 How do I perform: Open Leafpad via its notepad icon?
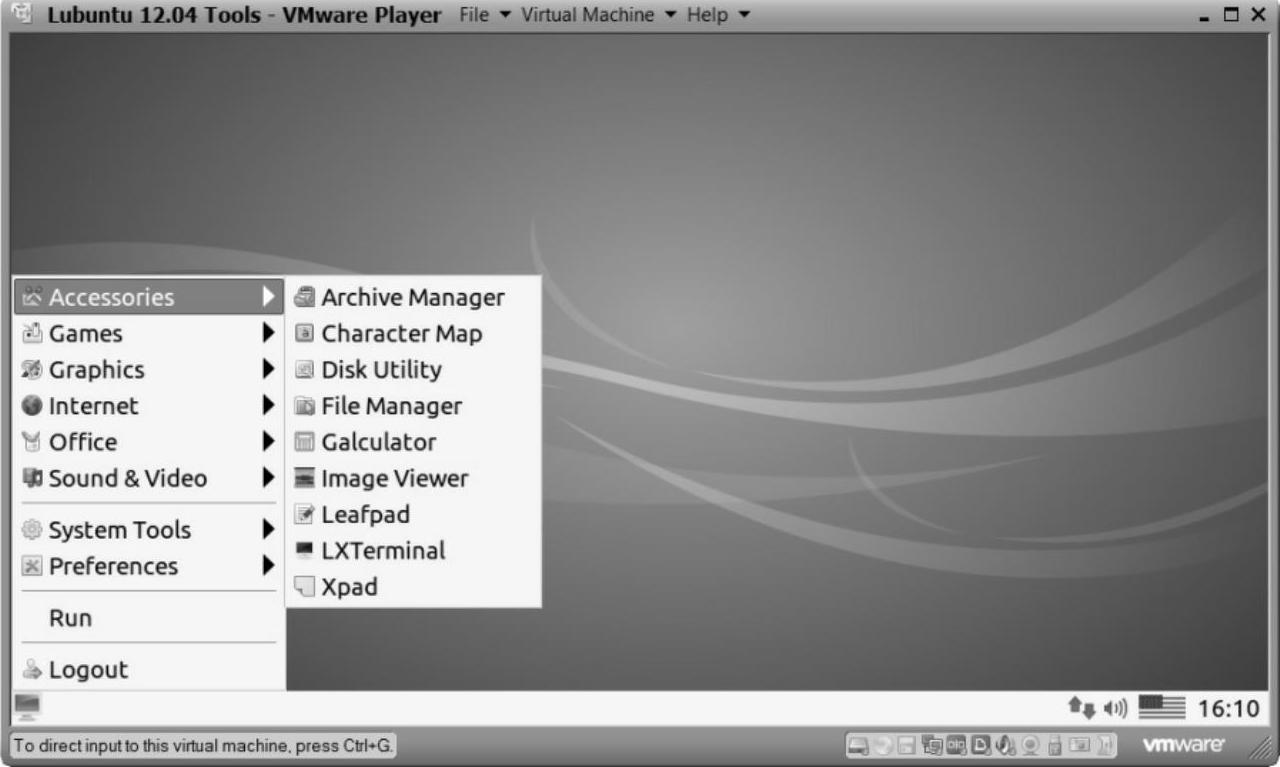tap(304, 514)
